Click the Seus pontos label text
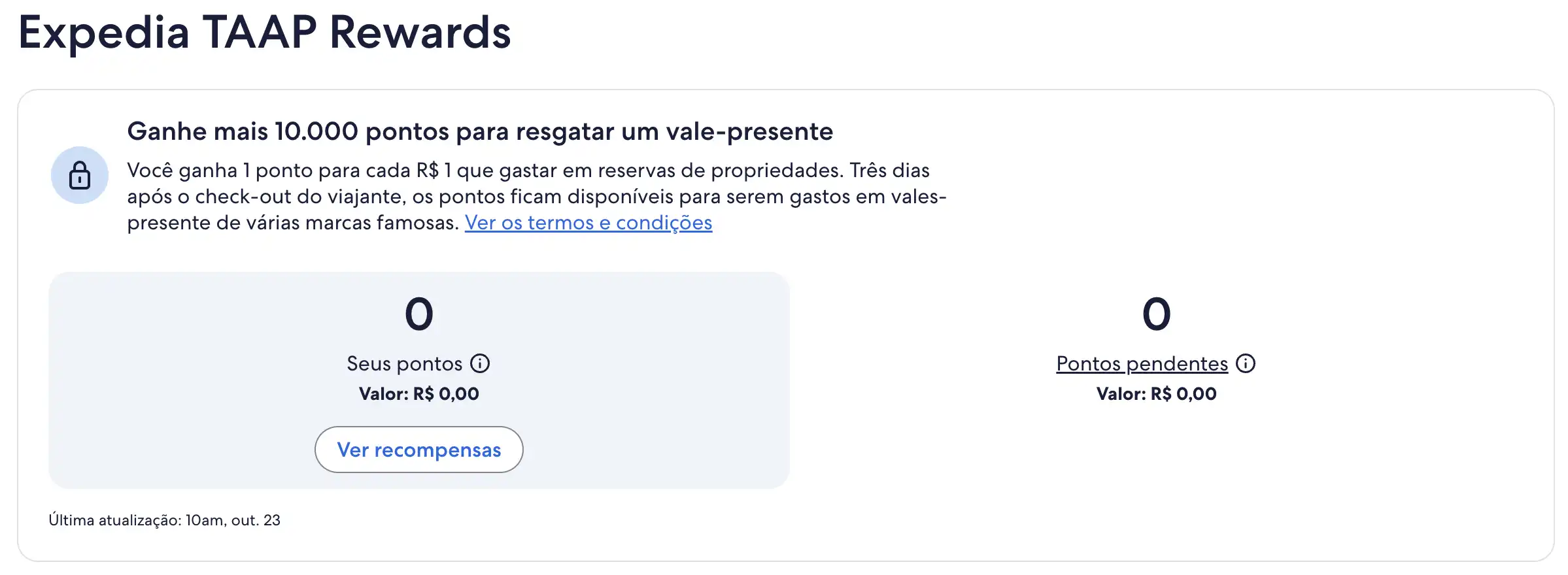The image size is (1568, 575). pos(404,363)
